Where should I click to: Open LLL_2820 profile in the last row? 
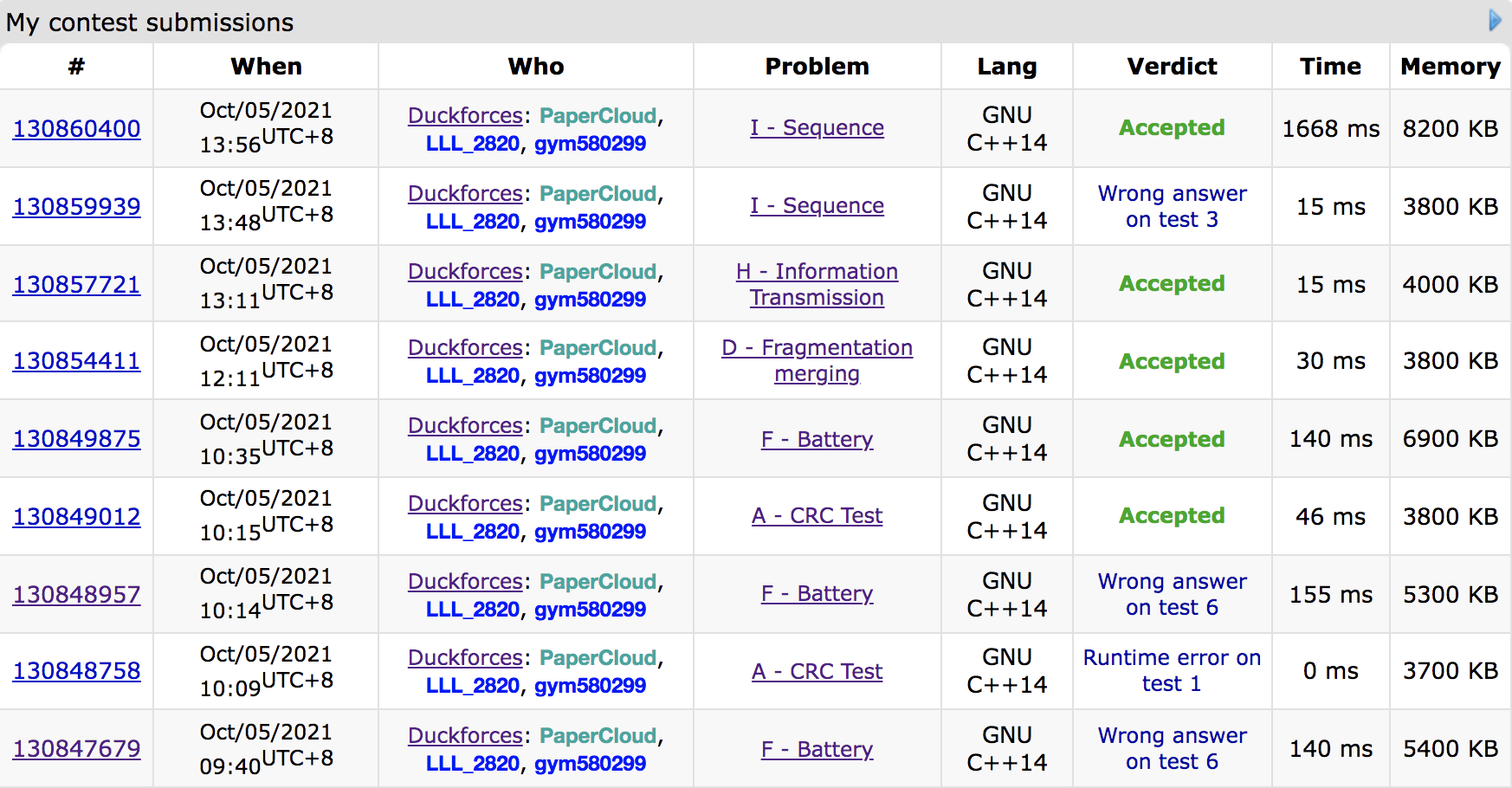click(x=472, y=764)
